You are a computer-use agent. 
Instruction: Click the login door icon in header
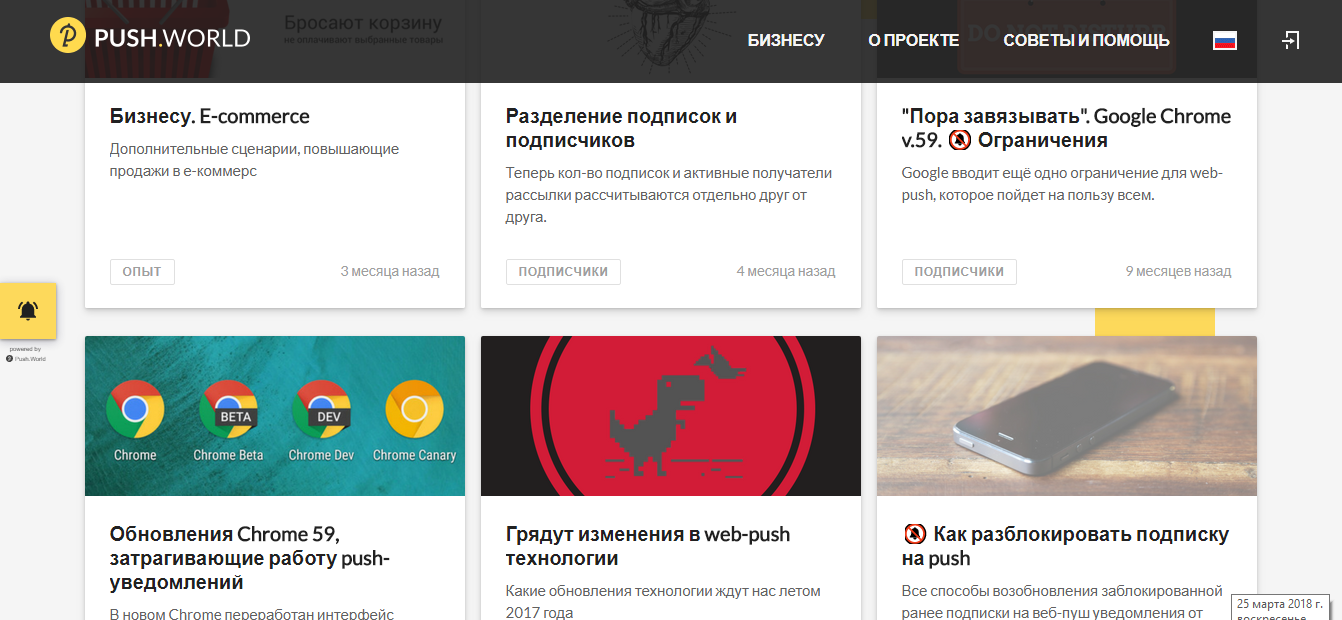point(1291,40)
